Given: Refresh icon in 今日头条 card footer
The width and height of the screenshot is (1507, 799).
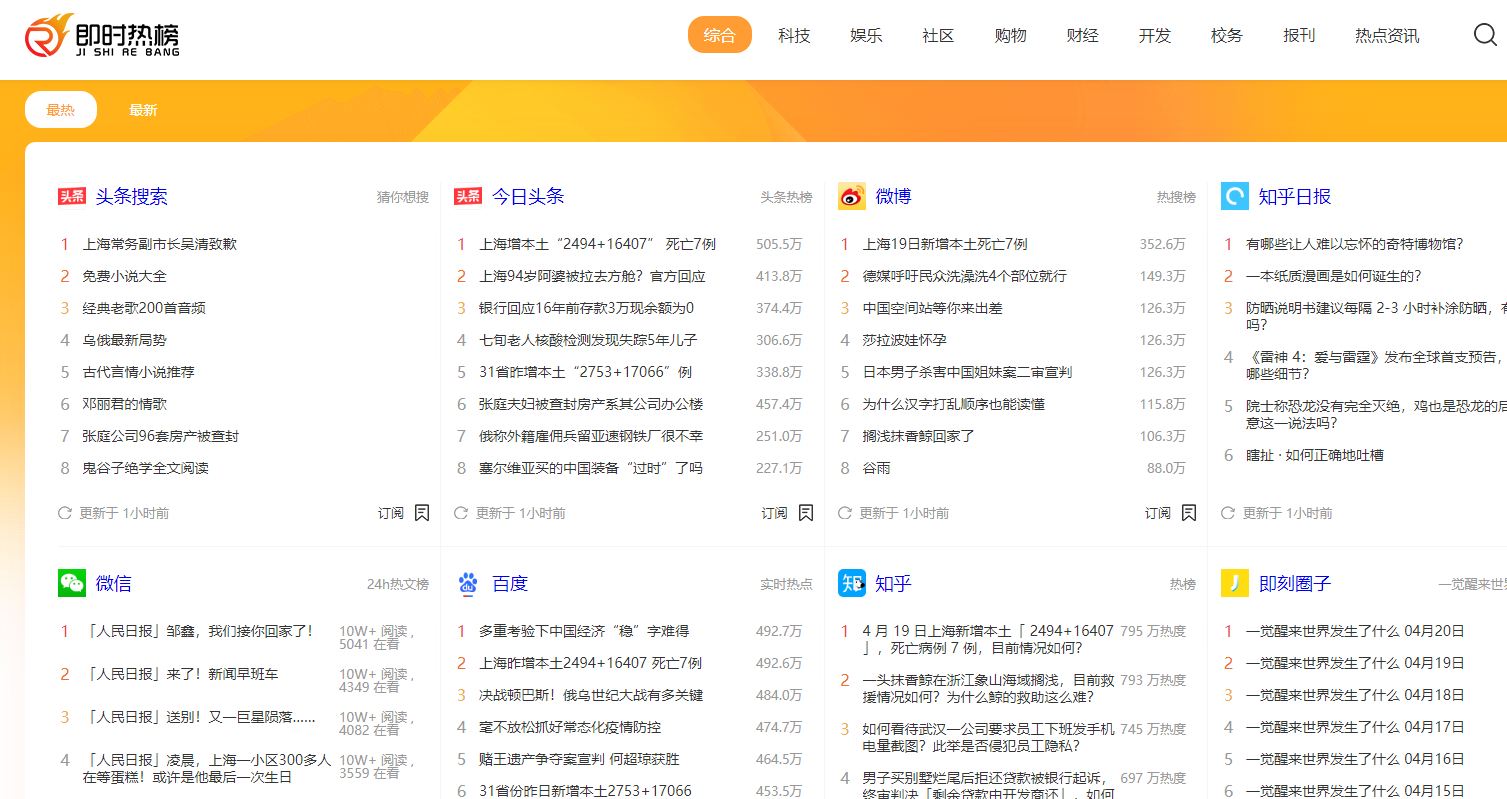Looking at the screenshot, I should (x=461, y=513).
